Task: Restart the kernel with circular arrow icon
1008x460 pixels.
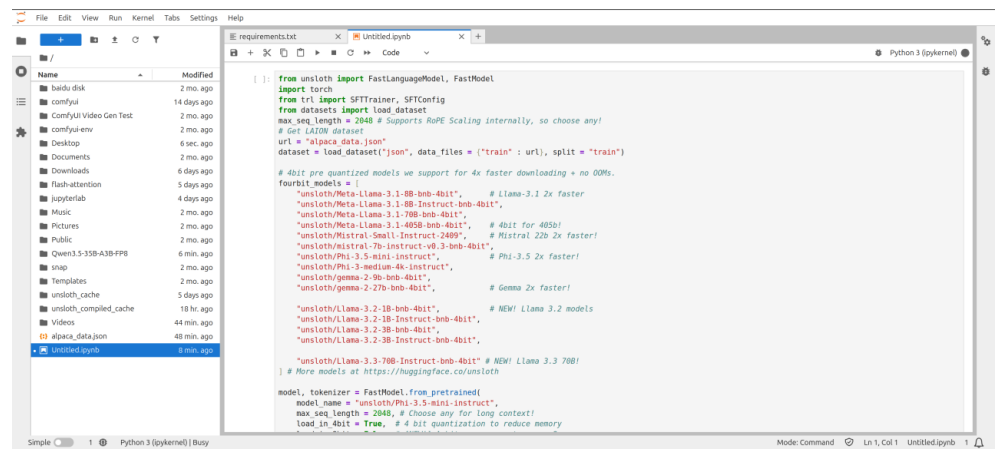Action: click(x=350, y=53)
